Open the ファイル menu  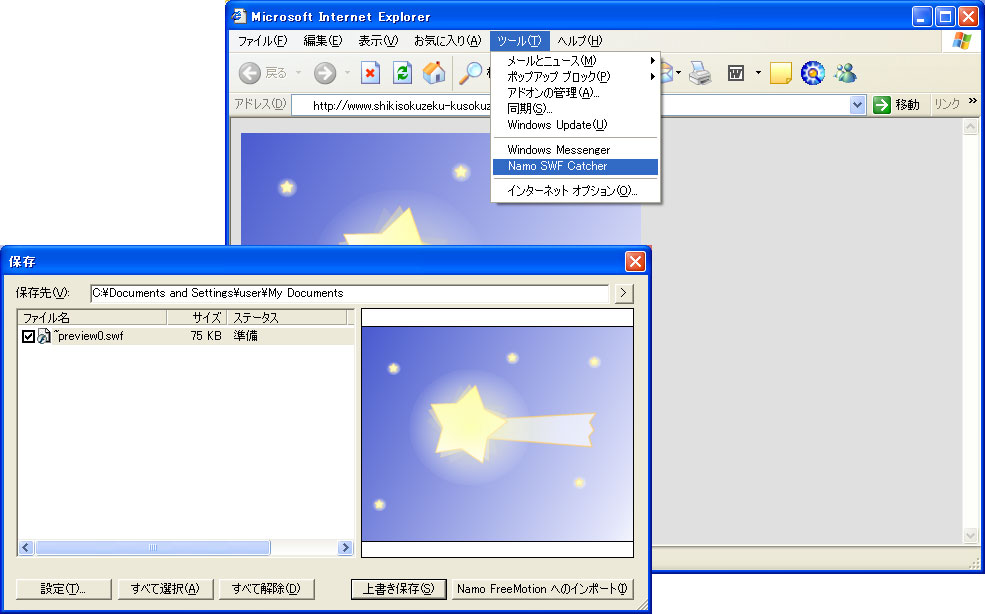pos(263,41)
